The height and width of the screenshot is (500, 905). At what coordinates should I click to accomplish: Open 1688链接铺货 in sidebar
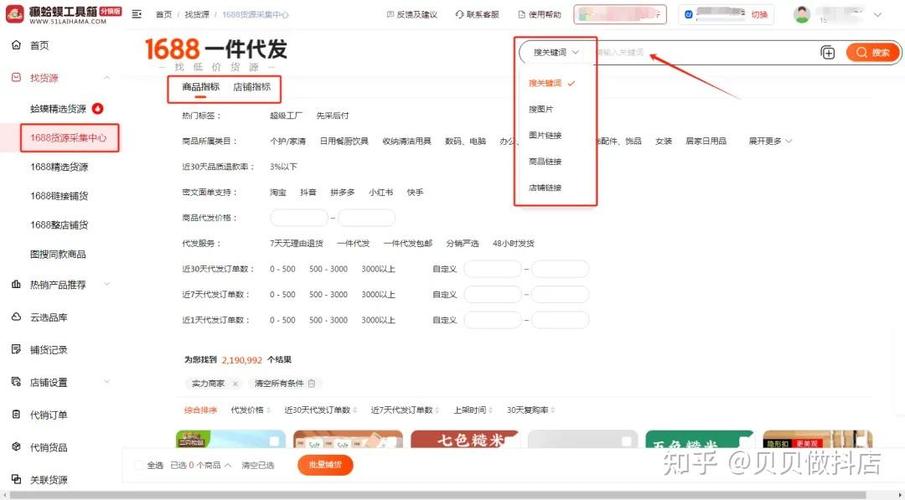pyautogui.click(x=59, y=196)
